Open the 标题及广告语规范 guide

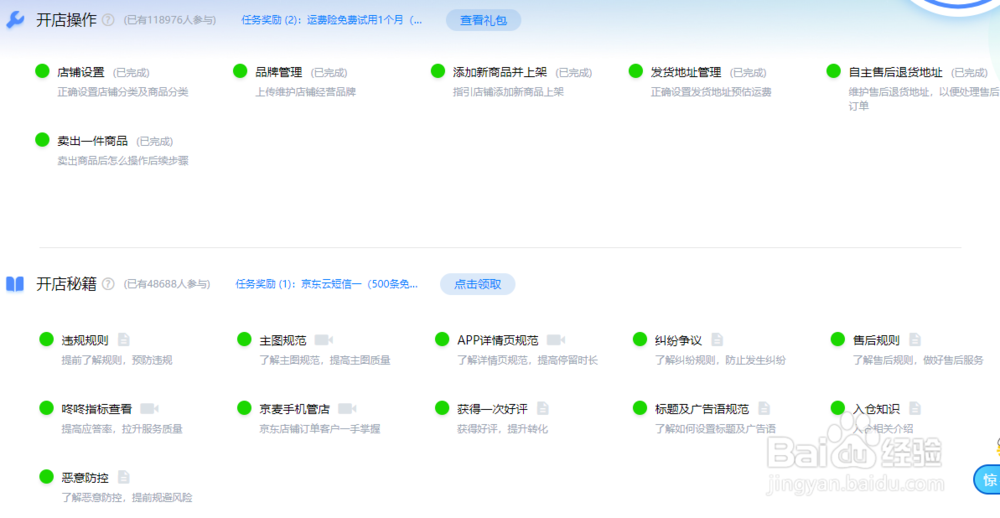click(702, 409)
